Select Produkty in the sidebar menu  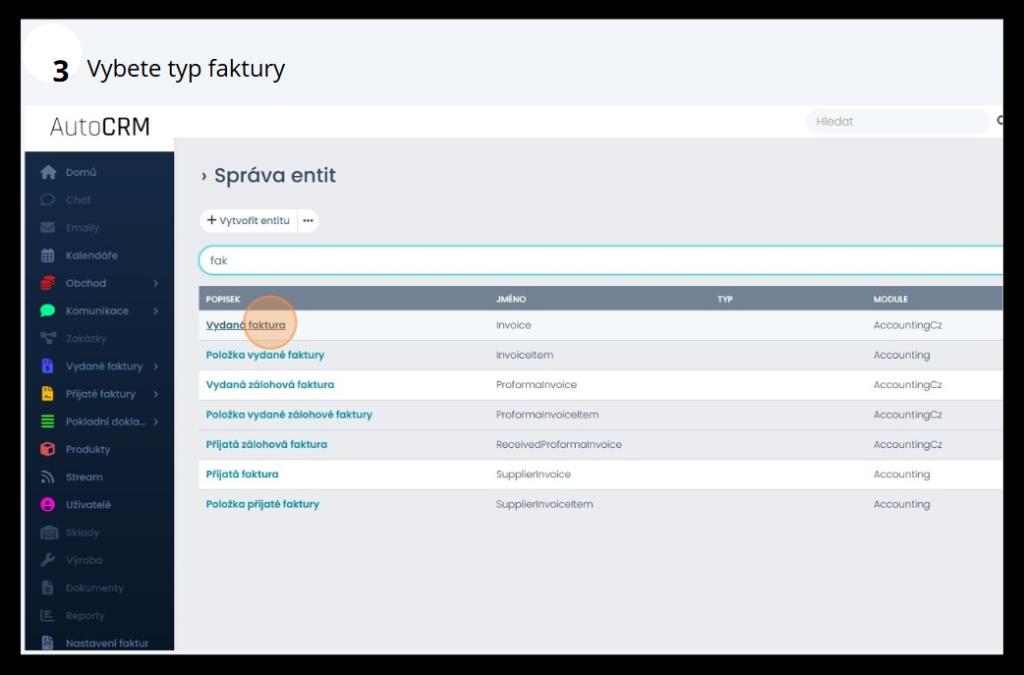[x=88, y=449]
